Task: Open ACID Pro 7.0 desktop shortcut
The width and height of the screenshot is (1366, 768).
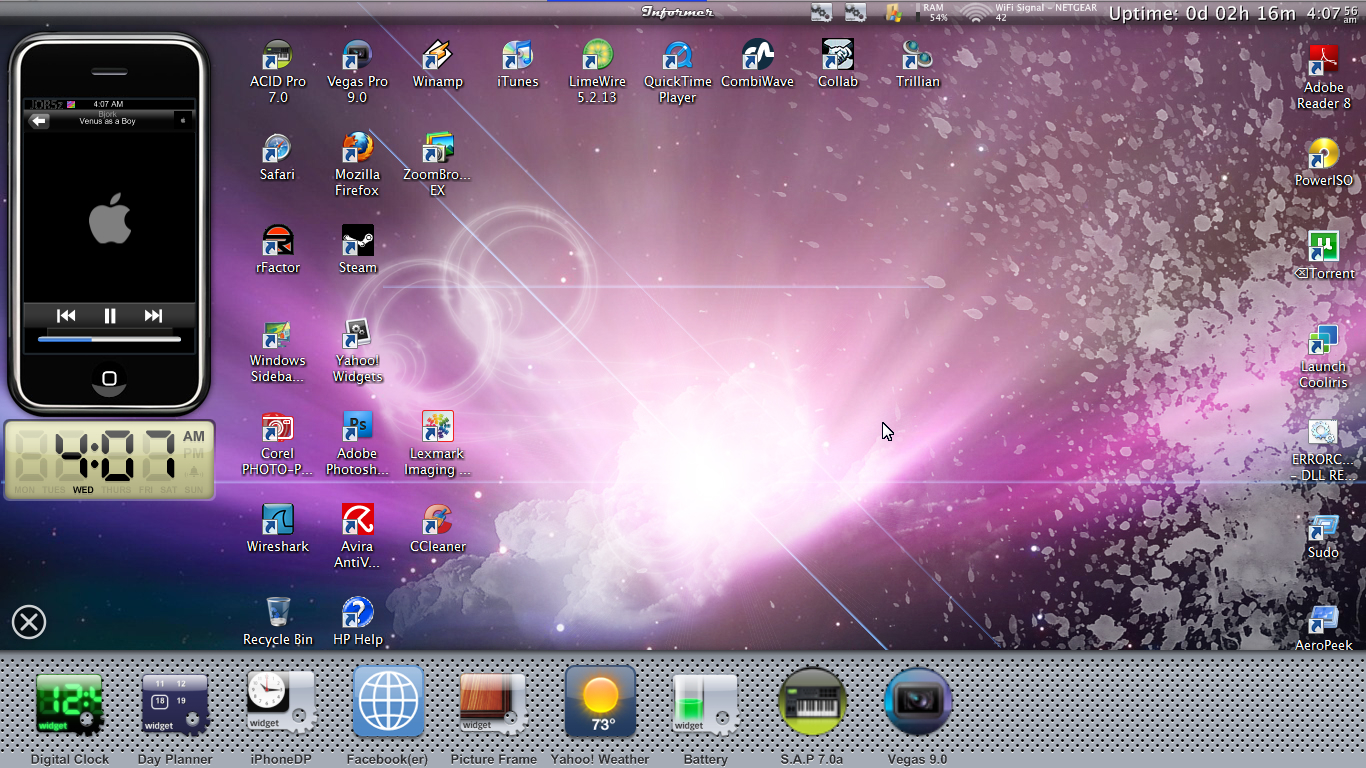Action: coord(277,71)
